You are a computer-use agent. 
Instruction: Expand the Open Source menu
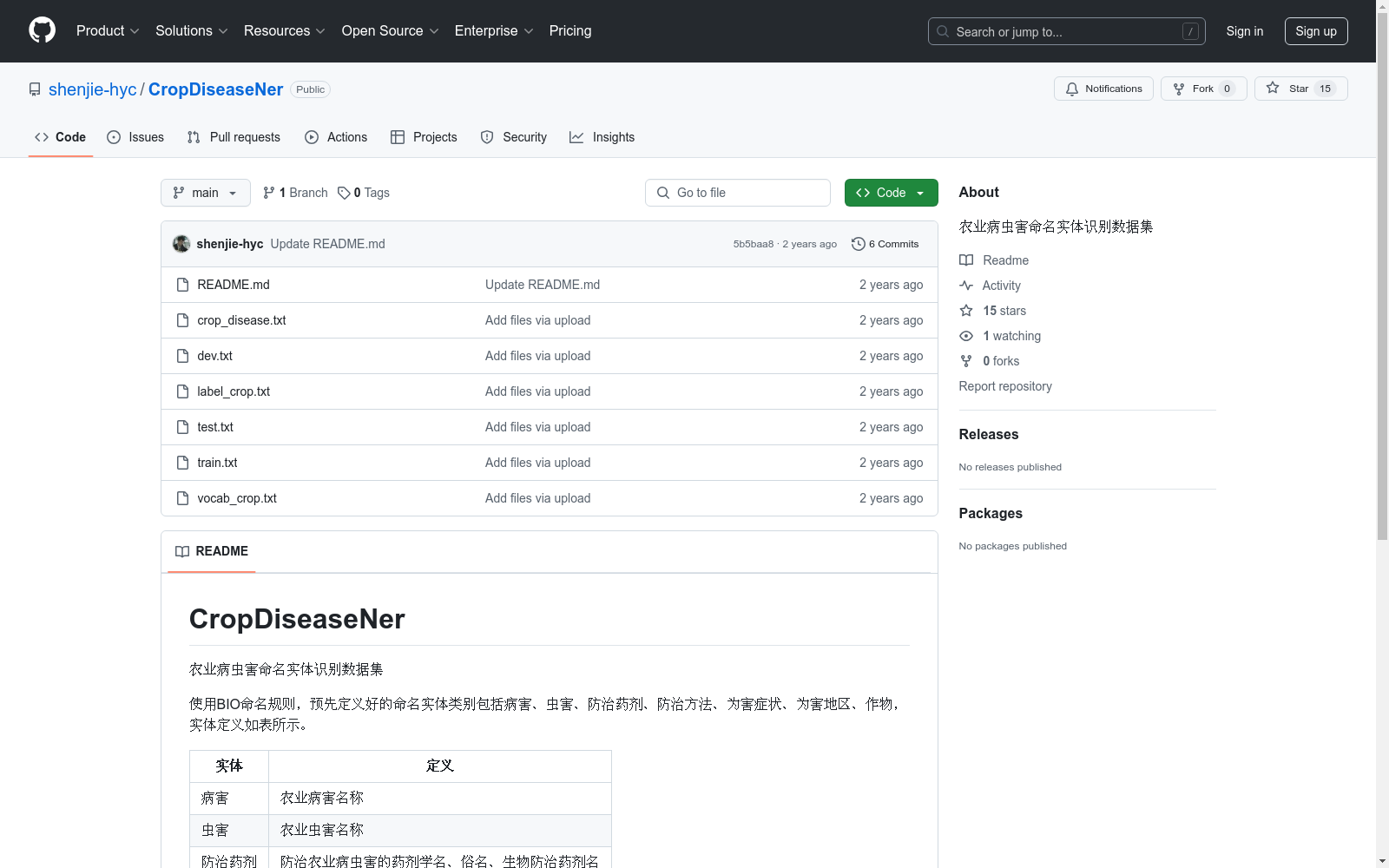pyautogui.click(x=390, y=30)
